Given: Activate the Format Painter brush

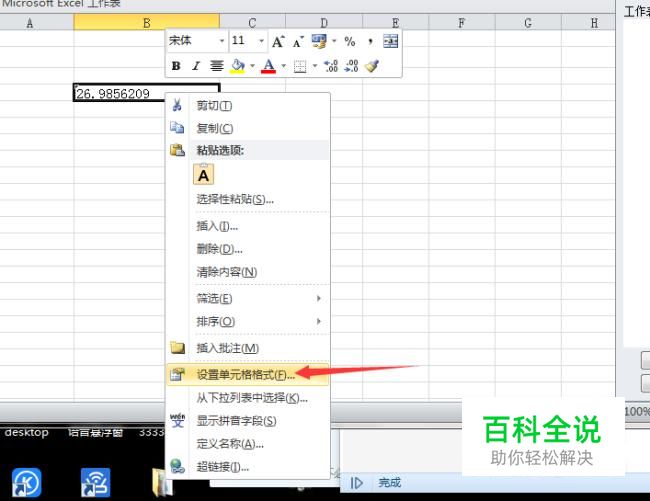Looking at the screenshot, I should point(372,66).
